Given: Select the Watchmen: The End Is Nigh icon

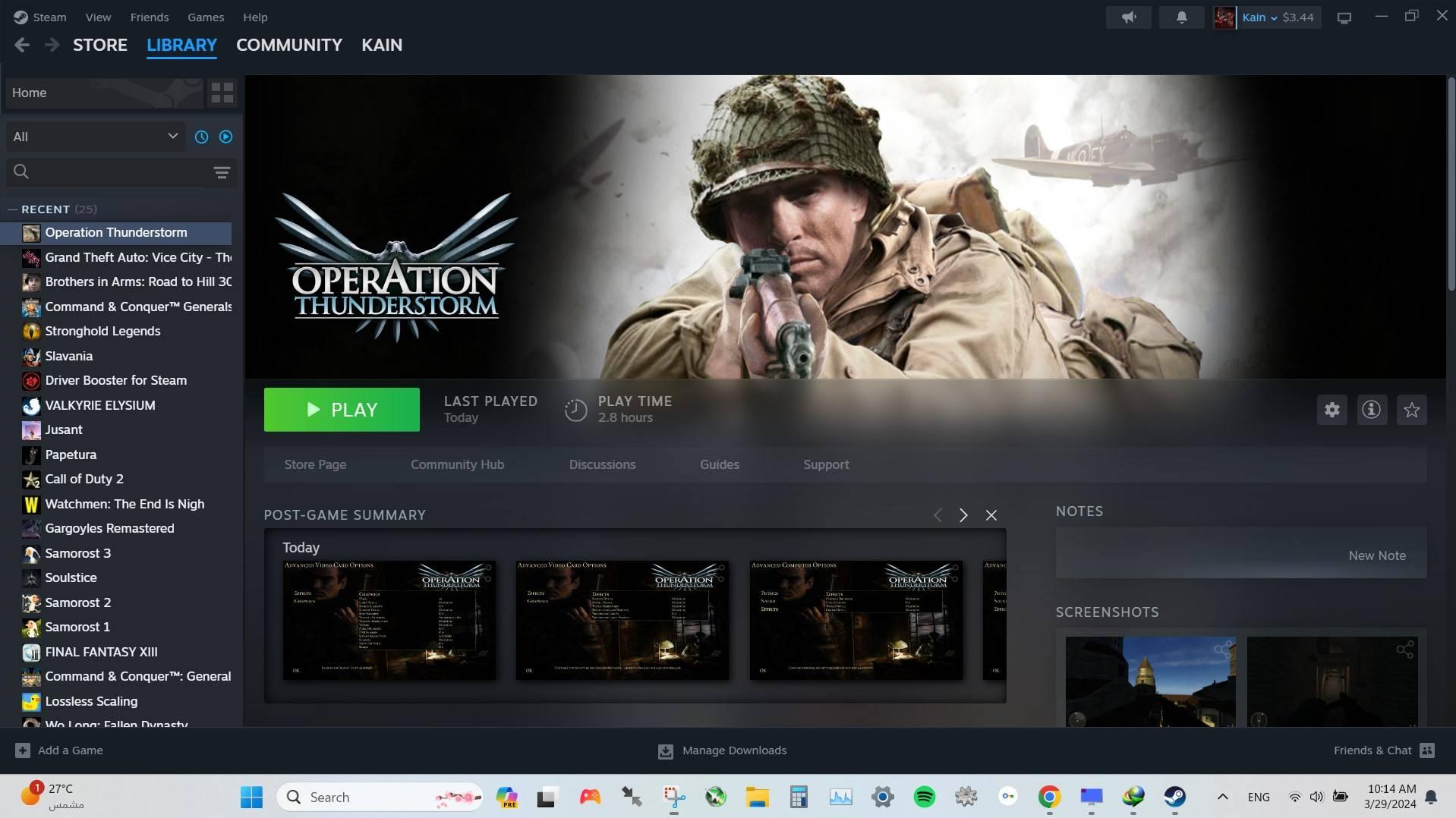Looking at the screenshot, I should pos(31,505).
